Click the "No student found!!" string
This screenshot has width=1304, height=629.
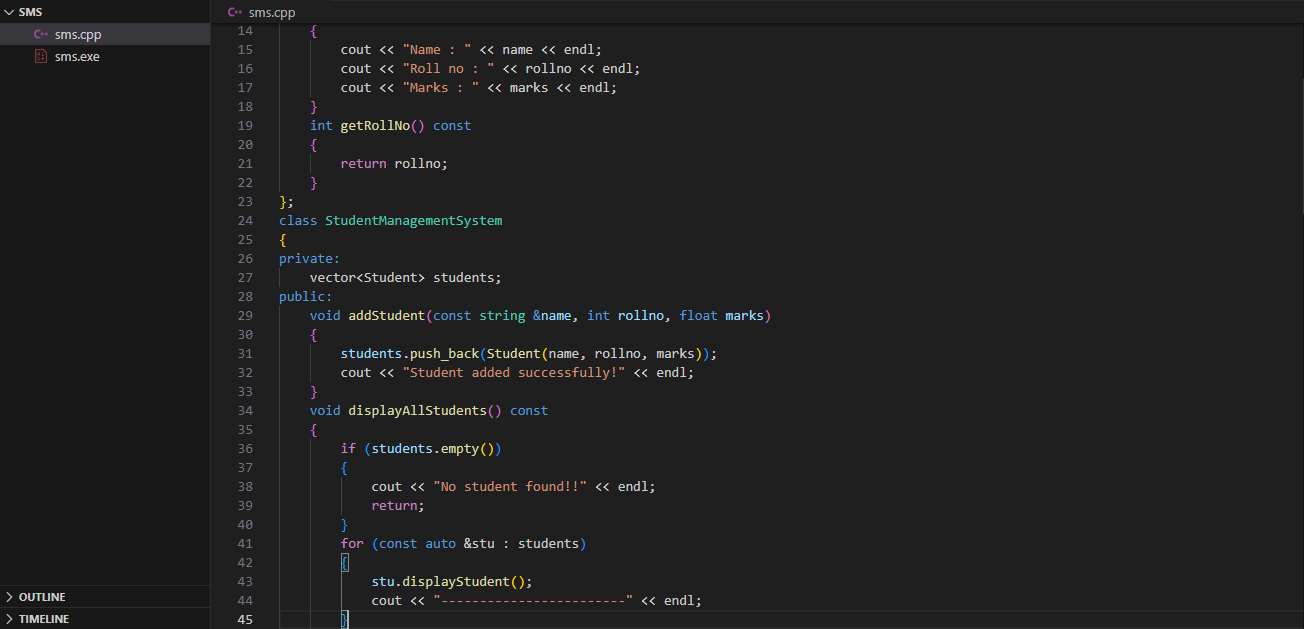coord(510,486)
